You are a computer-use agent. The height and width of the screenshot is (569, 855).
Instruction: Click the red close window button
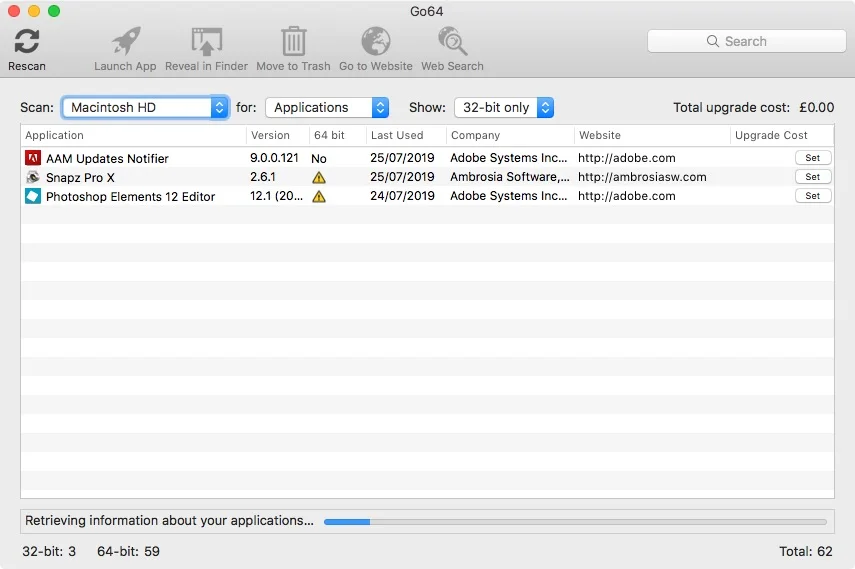(x=14, y=11)
